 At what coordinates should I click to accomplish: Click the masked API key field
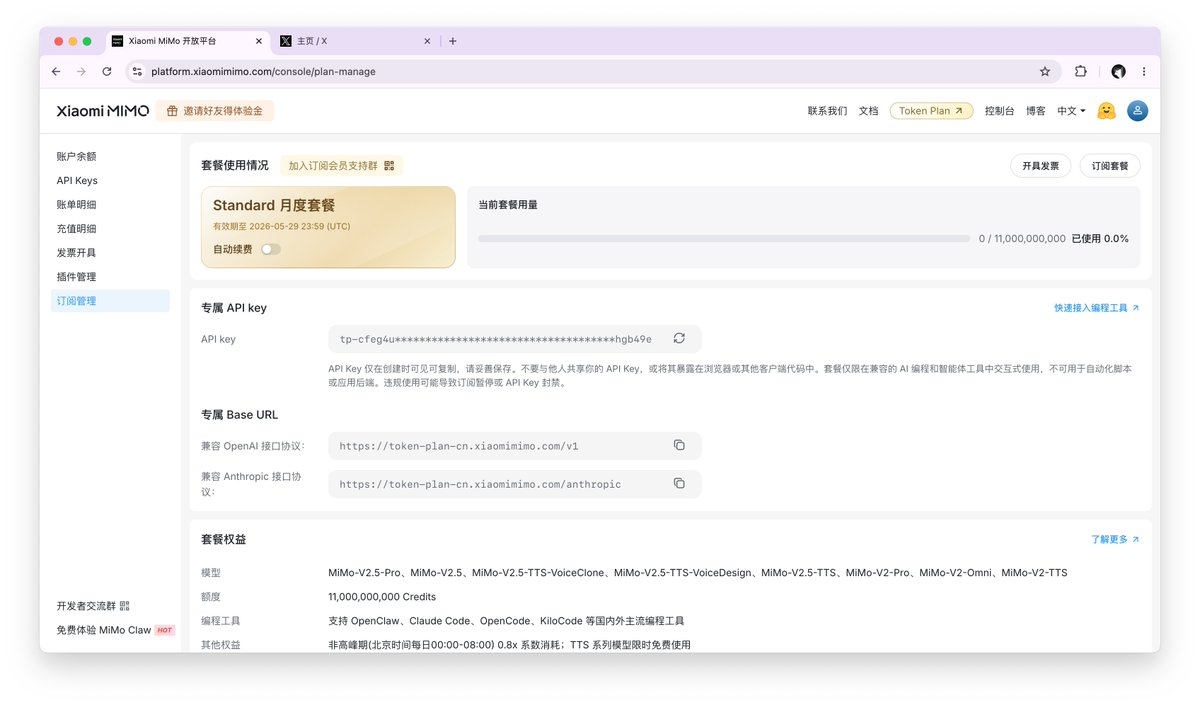(515, 339)
